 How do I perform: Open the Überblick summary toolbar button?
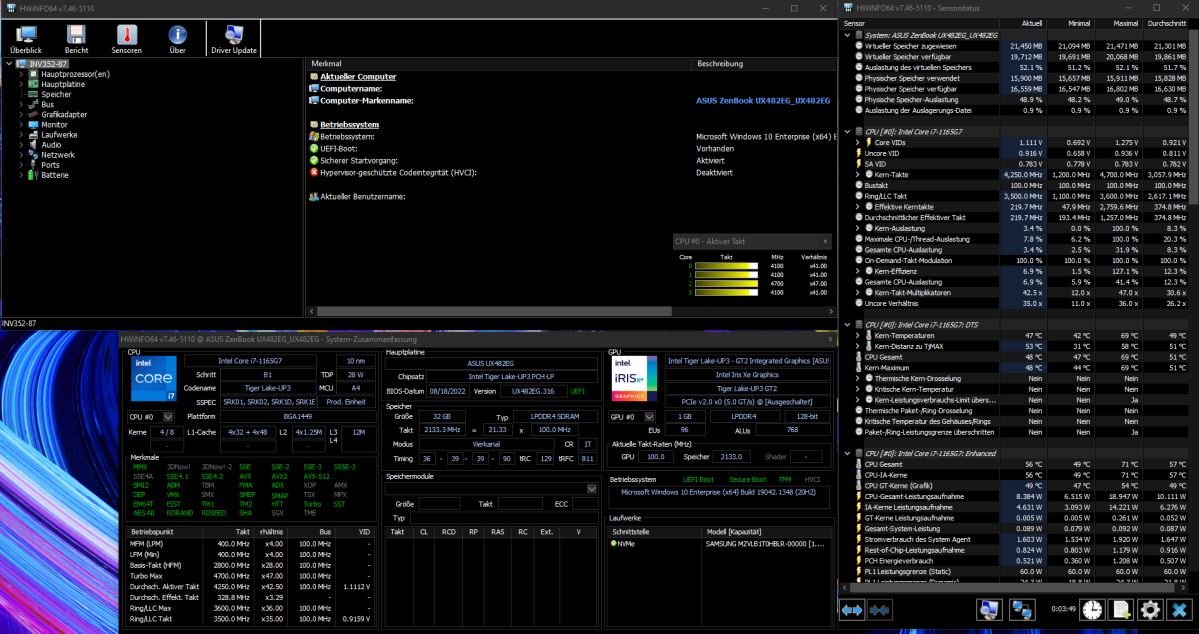pos(26,39)
